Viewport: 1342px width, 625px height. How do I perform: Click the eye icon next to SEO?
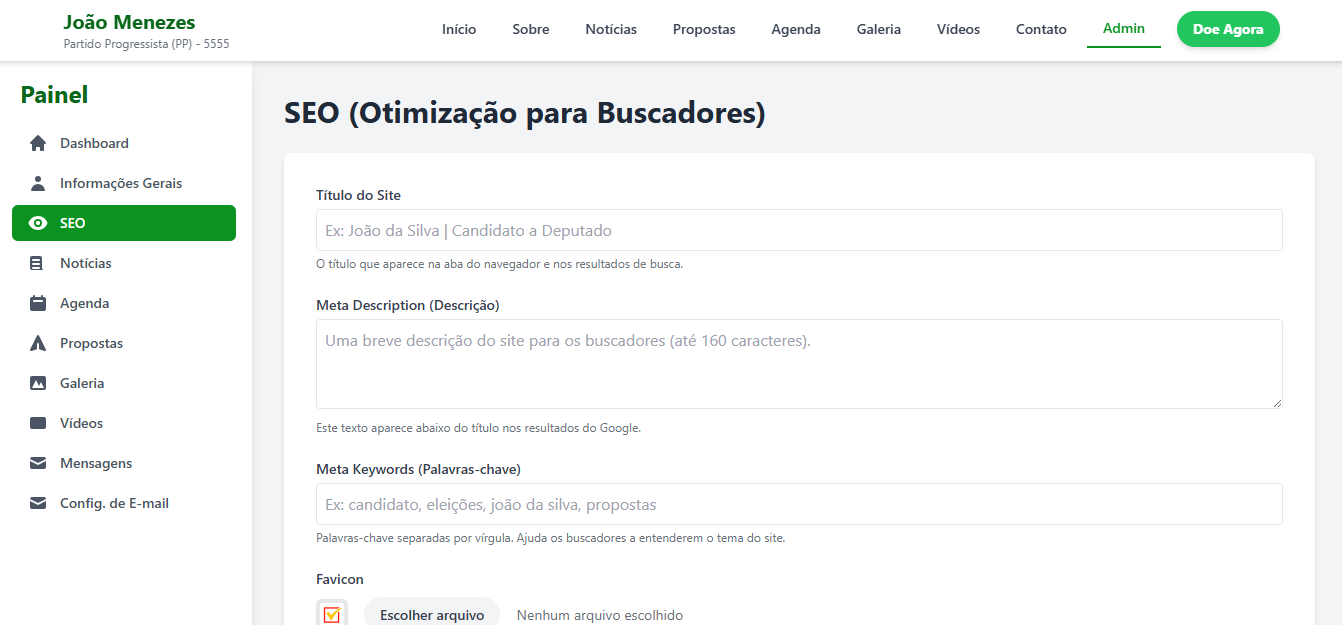click(x=38, y=223)
